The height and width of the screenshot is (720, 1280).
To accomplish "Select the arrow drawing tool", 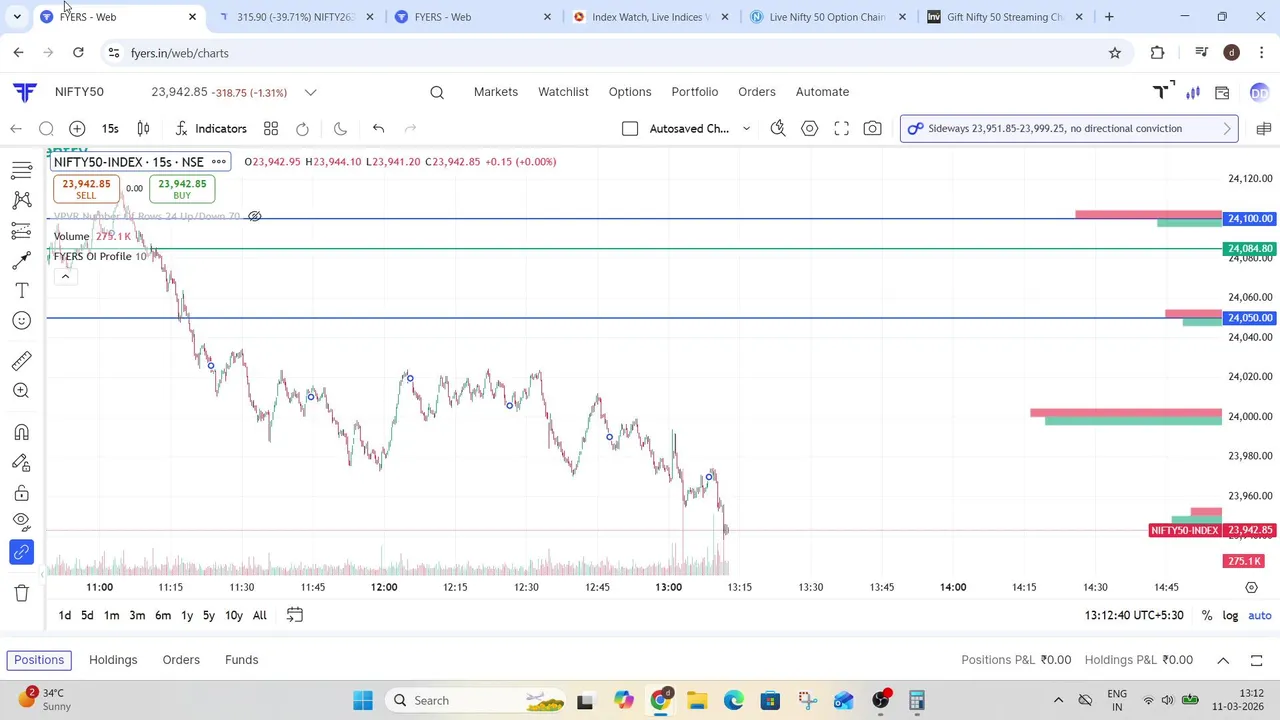I will [x=21, y=260].
